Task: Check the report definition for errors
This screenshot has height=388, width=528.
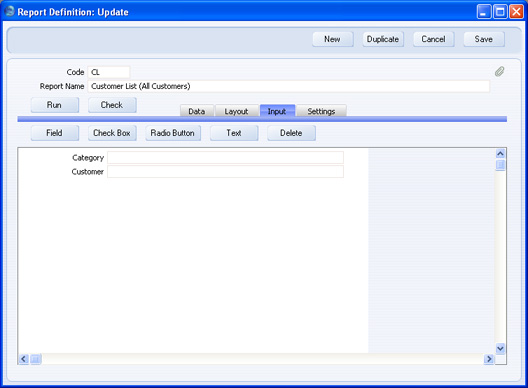Action: (112, 105)
